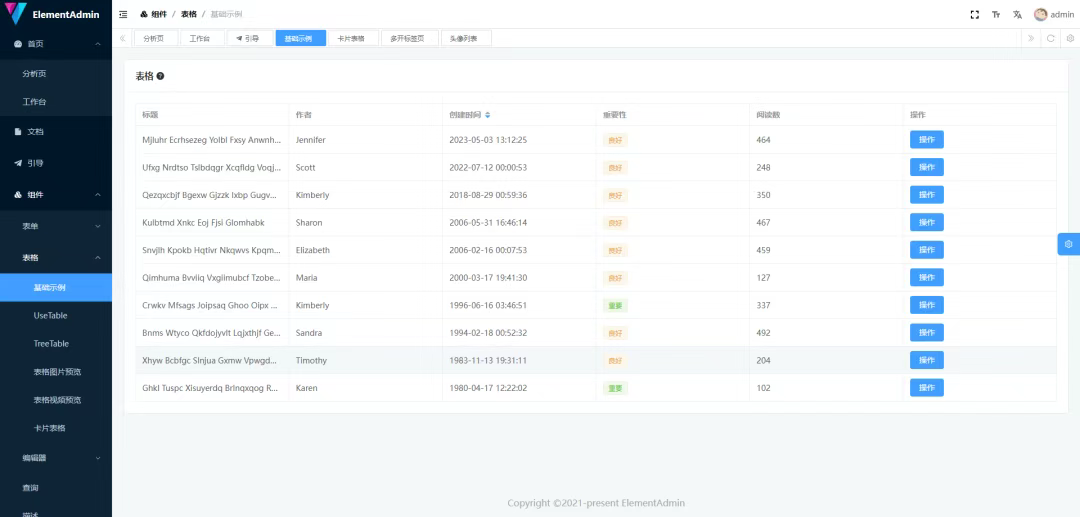The image size is (1080, 517).
Task: Click the 重要 tag in Karen's row
Action: pyautogui.click(x=615, y=388)
